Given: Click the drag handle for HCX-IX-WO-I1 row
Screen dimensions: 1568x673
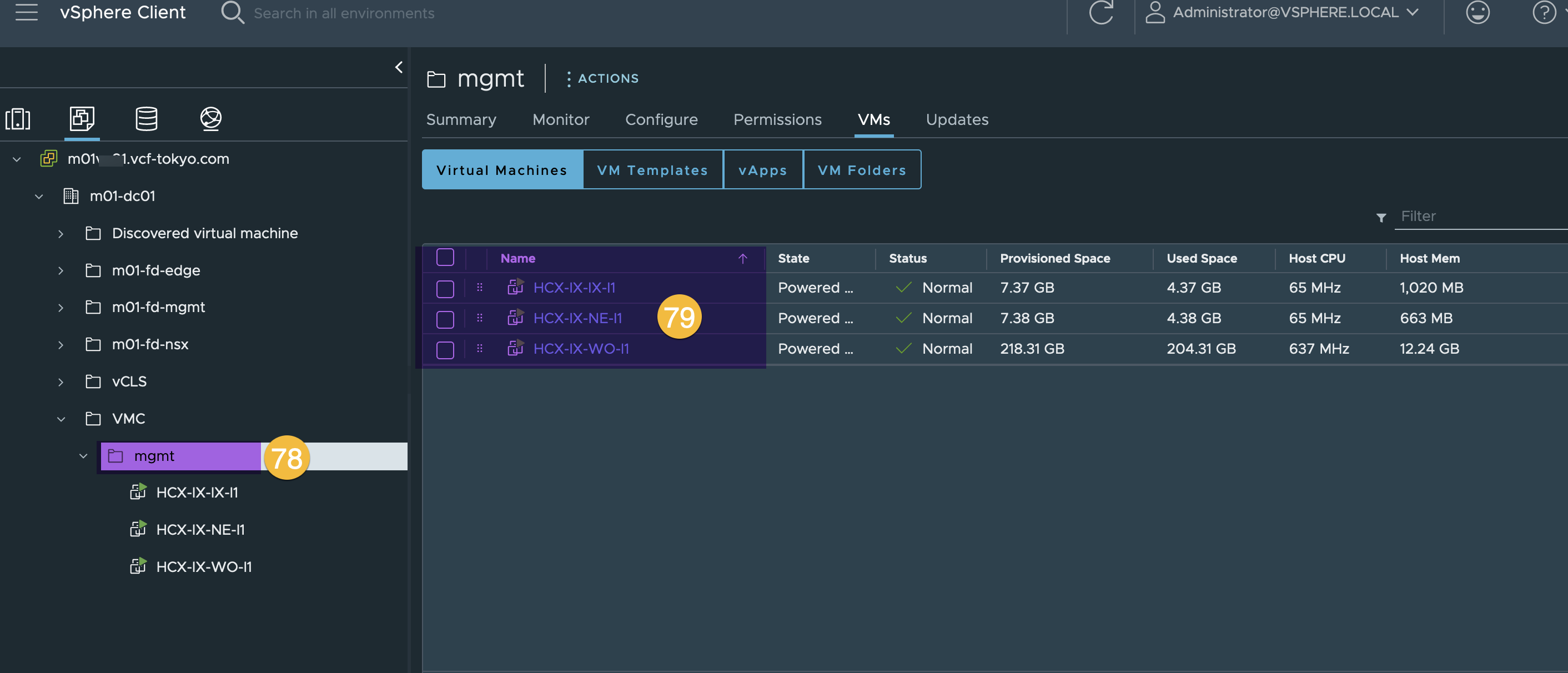Looking at the screenshot, I should point(480,348).
